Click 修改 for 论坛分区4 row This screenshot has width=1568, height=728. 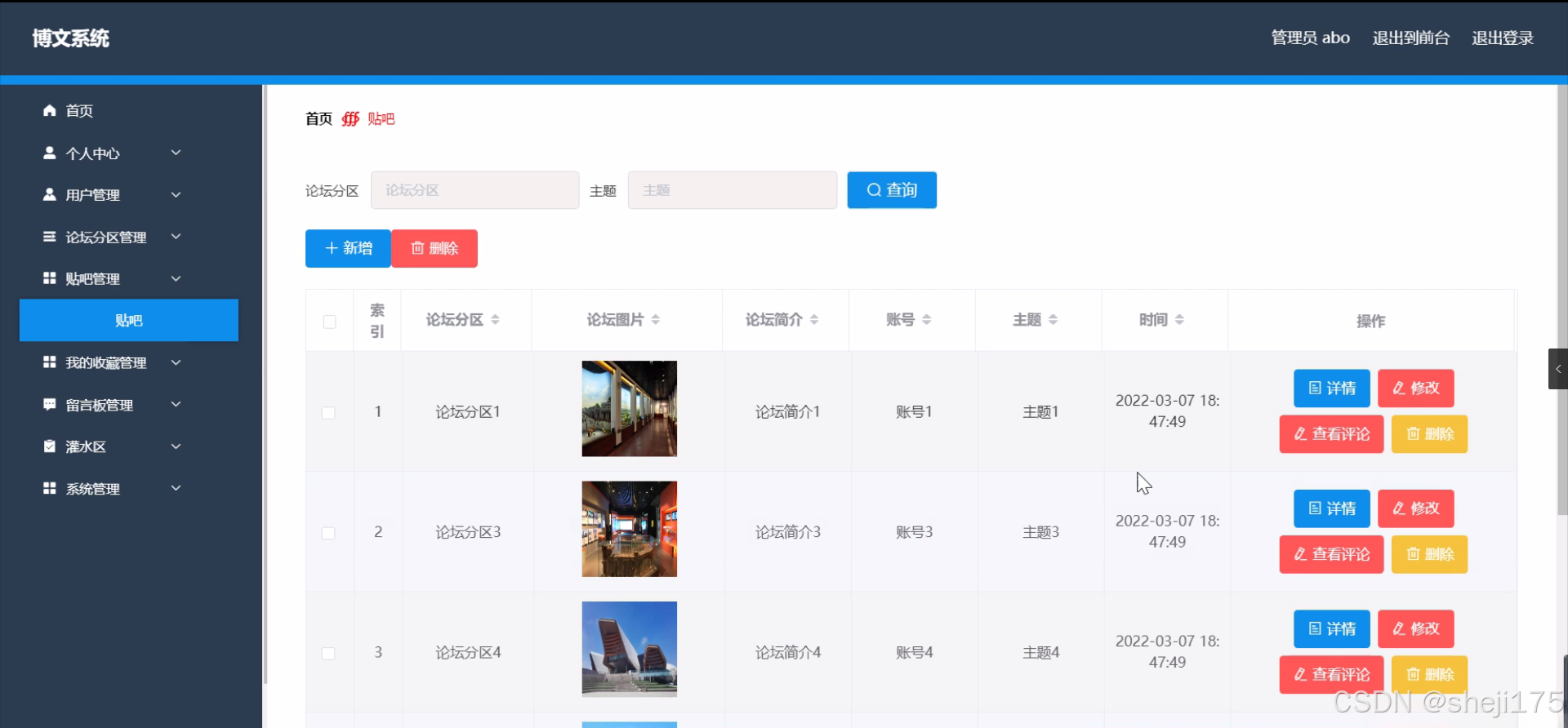tap(1416, 629)
